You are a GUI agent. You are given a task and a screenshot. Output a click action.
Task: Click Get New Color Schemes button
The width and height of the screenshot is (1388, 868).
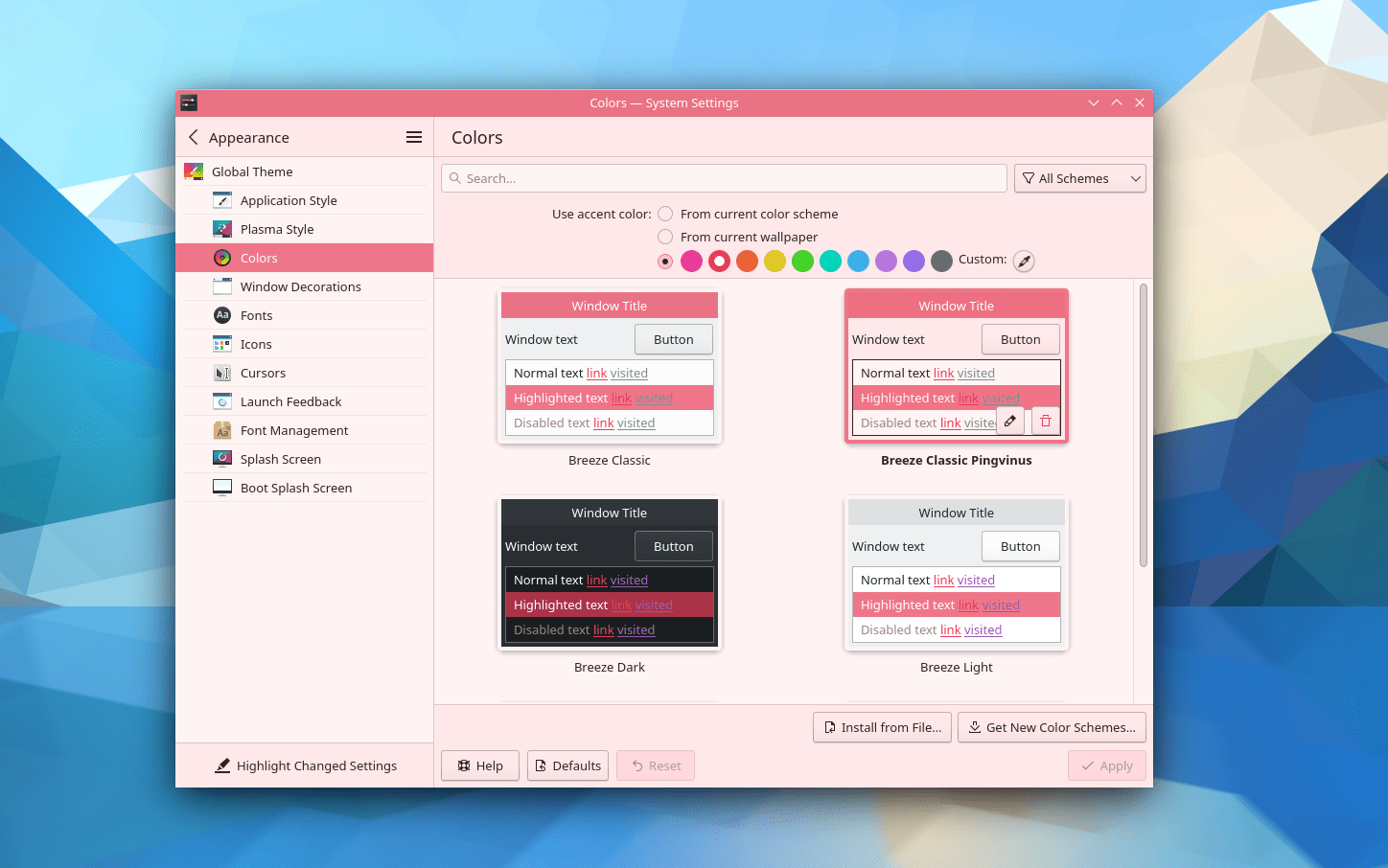tap(1052, 727)
